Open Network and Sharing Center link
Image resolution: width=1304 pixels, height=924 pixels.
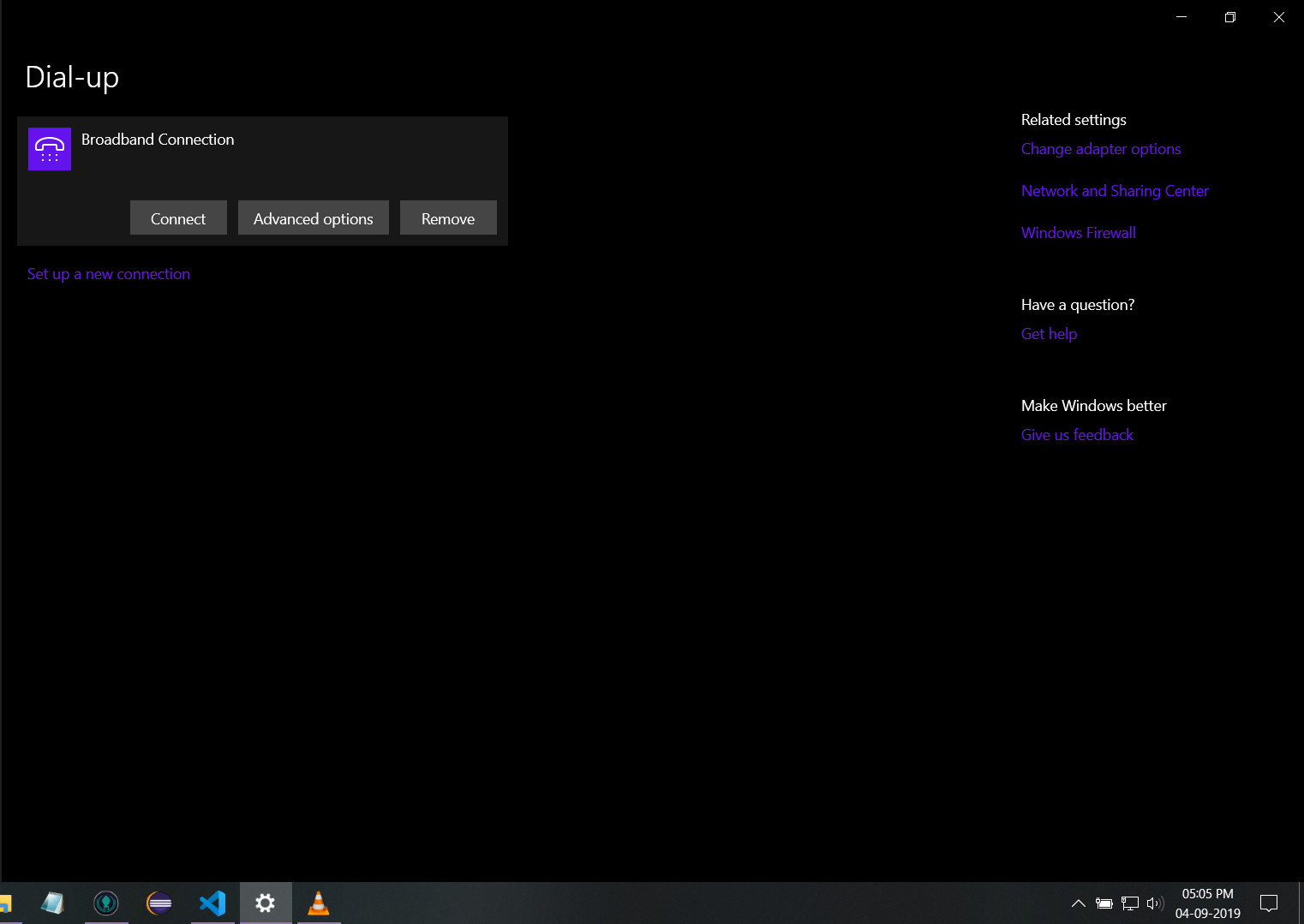point(1115,191)
